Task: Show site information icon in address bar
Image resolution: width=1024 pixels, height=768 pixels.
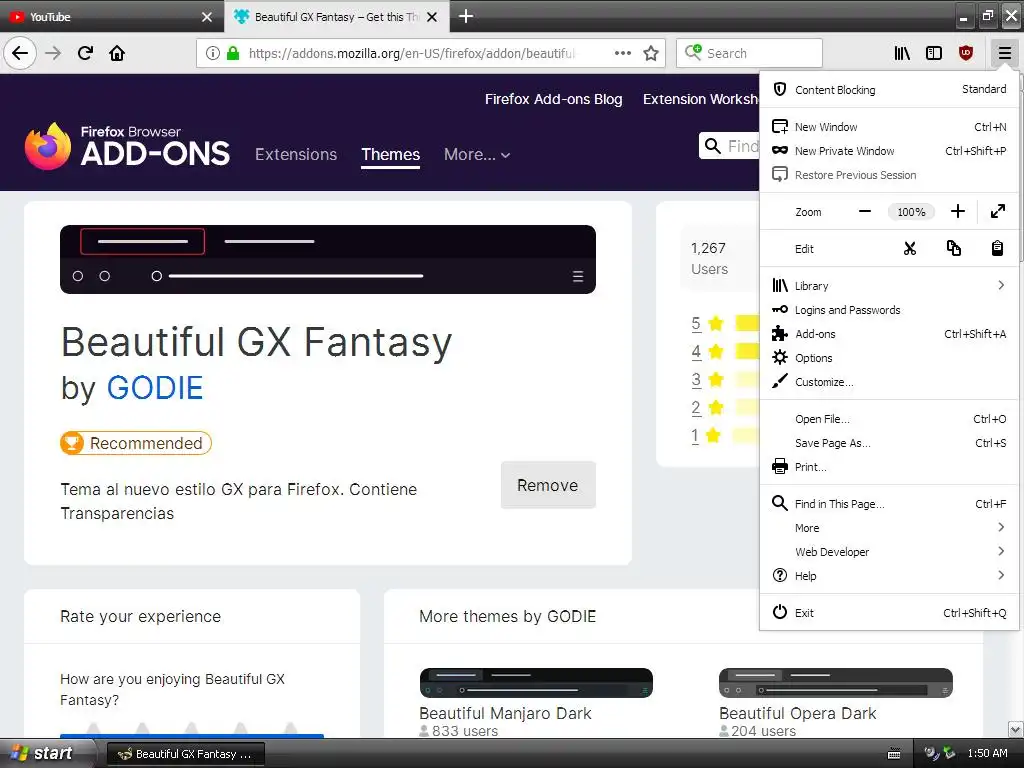Action: coord(212,53)
